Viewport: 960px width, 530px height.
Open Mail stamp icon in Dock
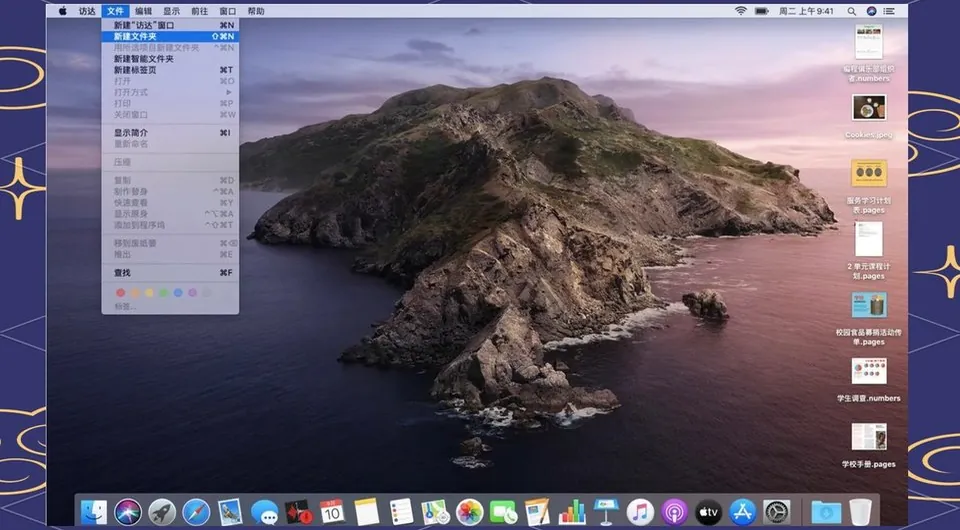tap(230, 512)
